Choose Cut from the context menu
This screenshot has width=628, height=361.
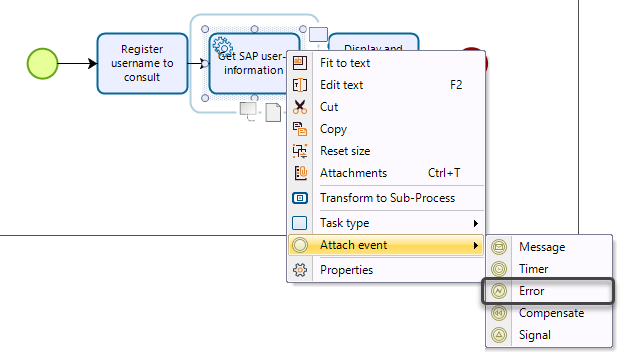pos(386,107)
